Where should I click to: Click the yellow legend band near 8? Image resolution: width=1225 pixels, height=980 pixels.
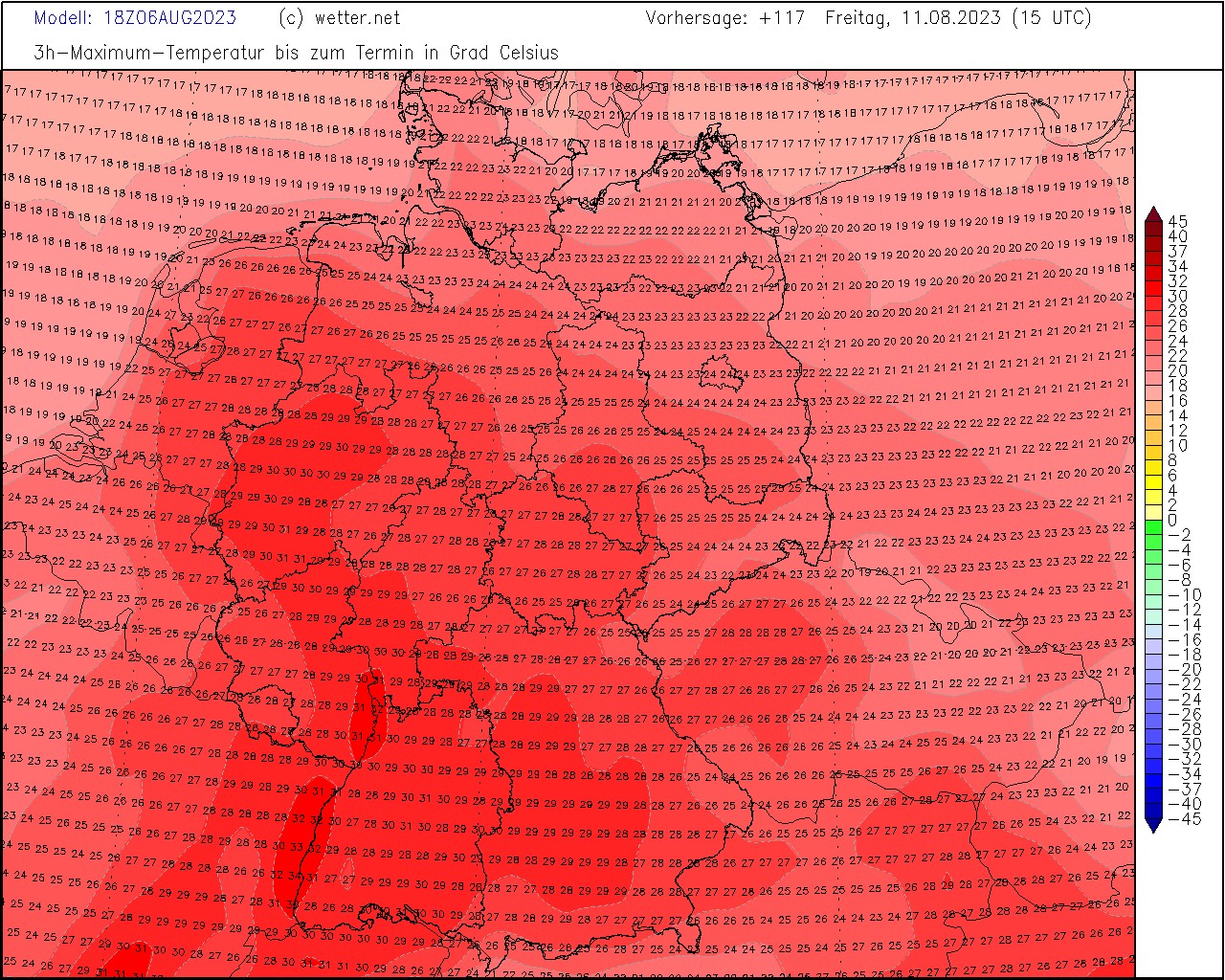[x=1153, y=461]
